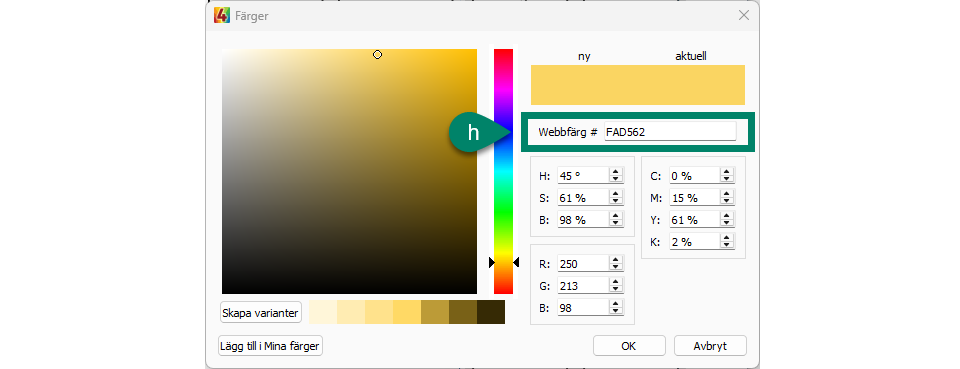960x369 pixels.
Task: Decrease green G value with down arrow
Action: [615, 289]
